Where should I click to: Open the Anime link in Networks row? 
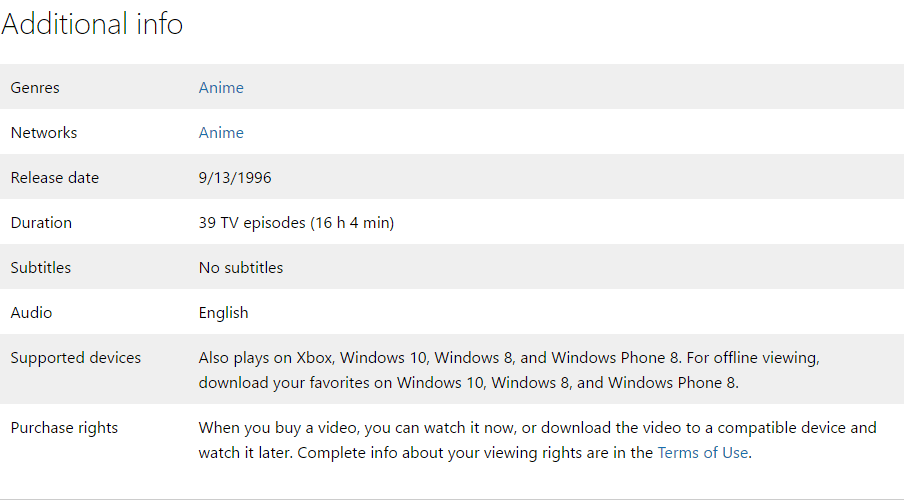point(221,133)
